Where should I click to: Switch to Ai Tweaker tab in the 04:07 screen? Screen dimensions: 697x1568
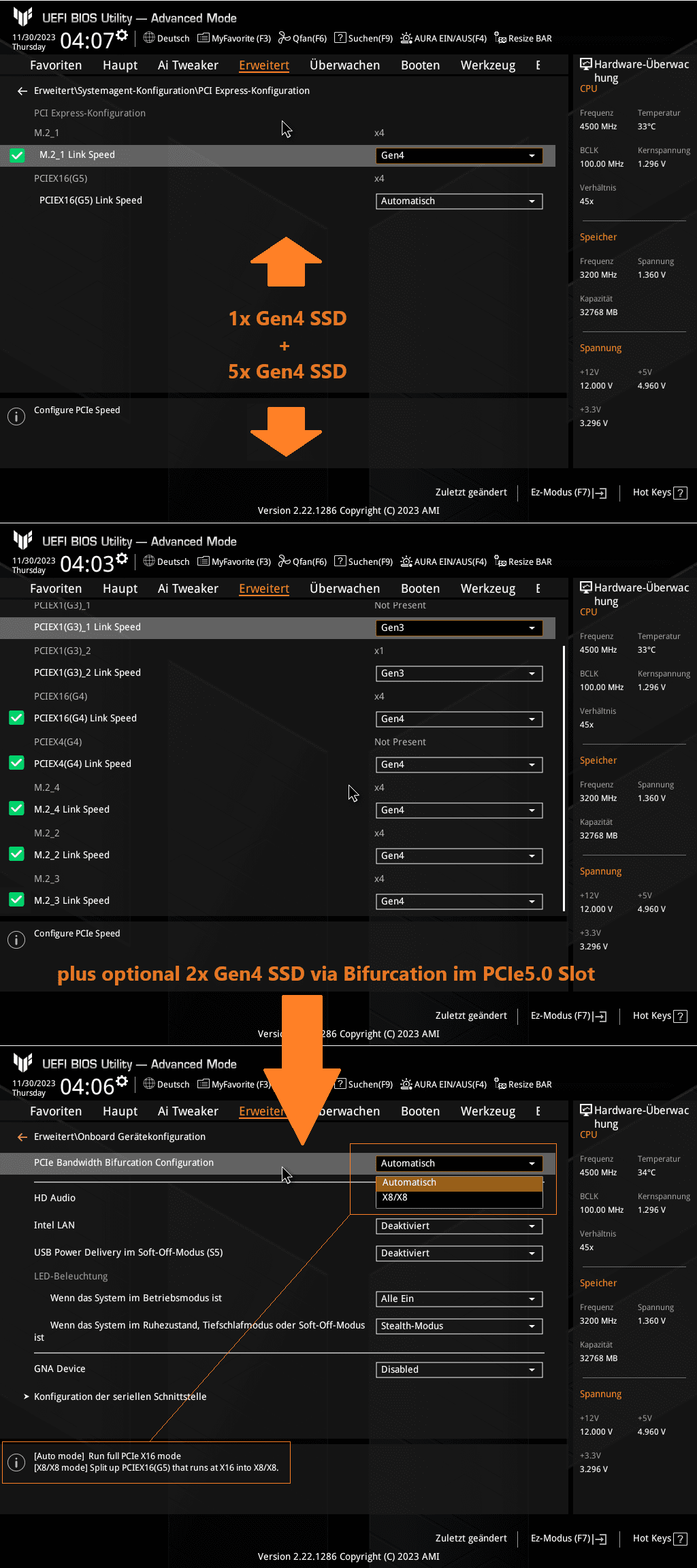(188, 65)
